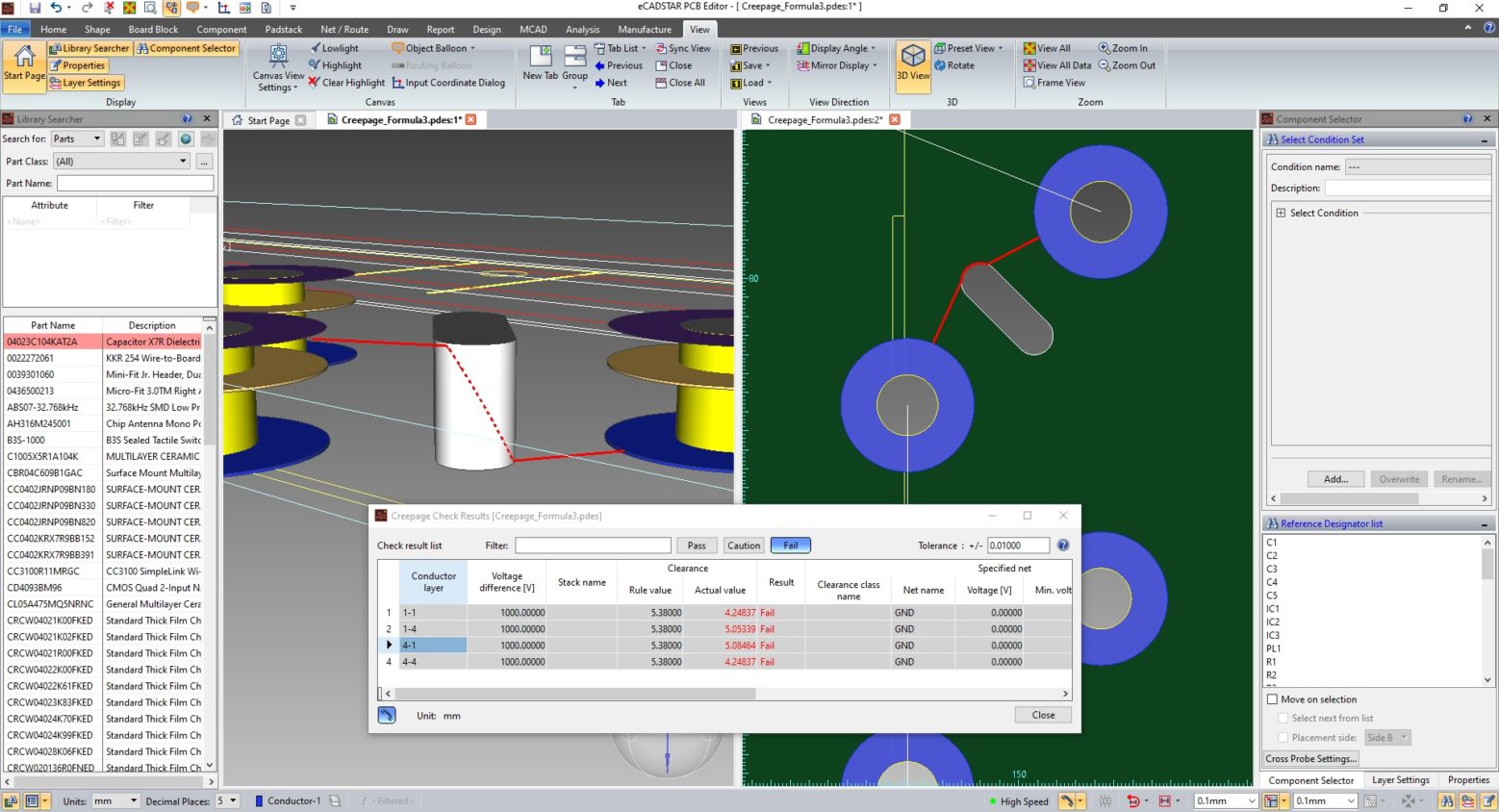Screen dimensions: 1499x812
Task: Enable the Move on selection checkbox
Action: (1272, 698)
